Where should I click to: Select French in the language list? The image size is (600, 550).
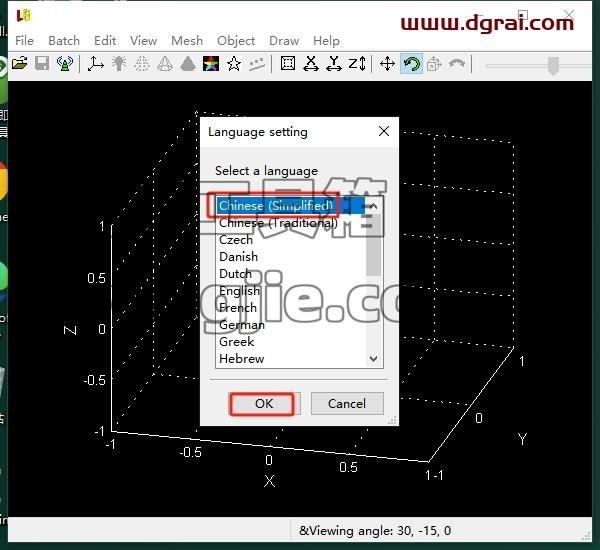pos(290,307)
